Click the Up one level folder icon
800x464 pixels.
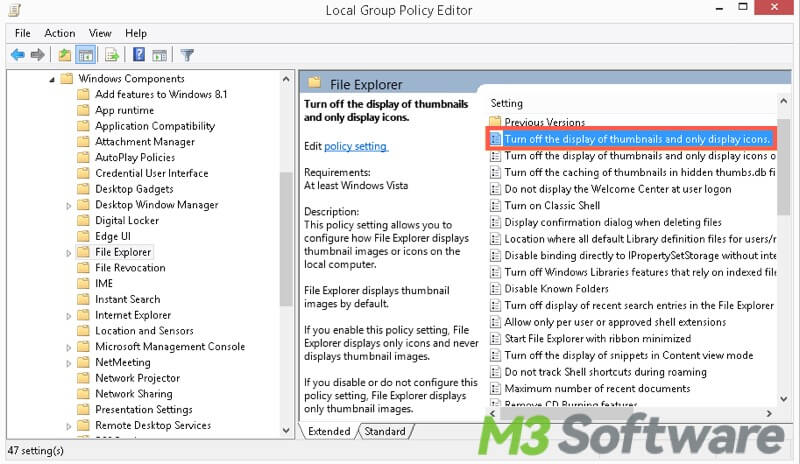[x=65, y=54]
